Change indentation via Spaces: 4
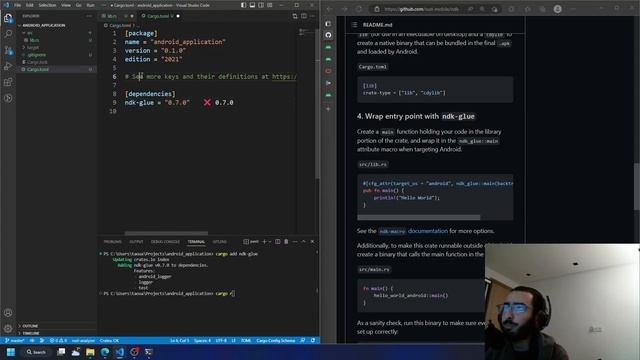 point(202,340)
